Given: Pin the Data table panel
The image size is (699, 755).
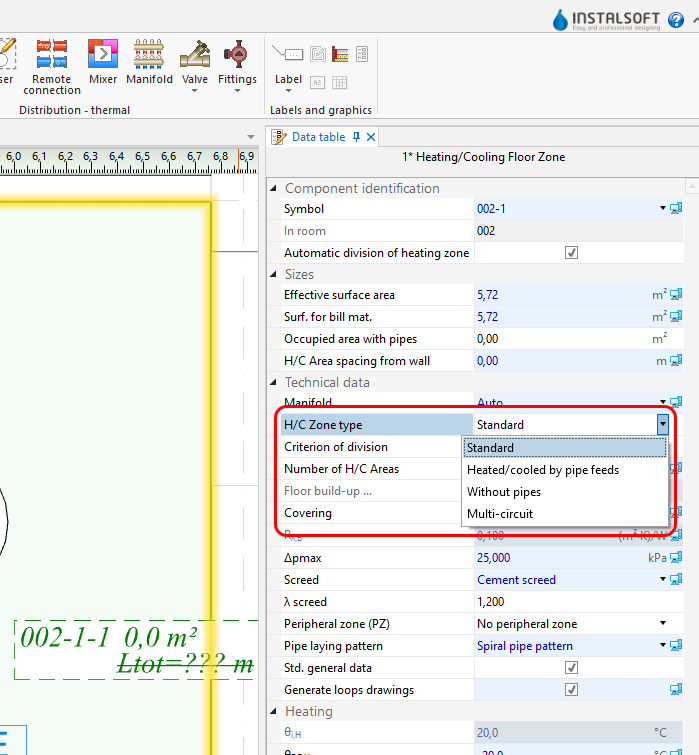Looking at the screenshot, I should tap(356, 137).
